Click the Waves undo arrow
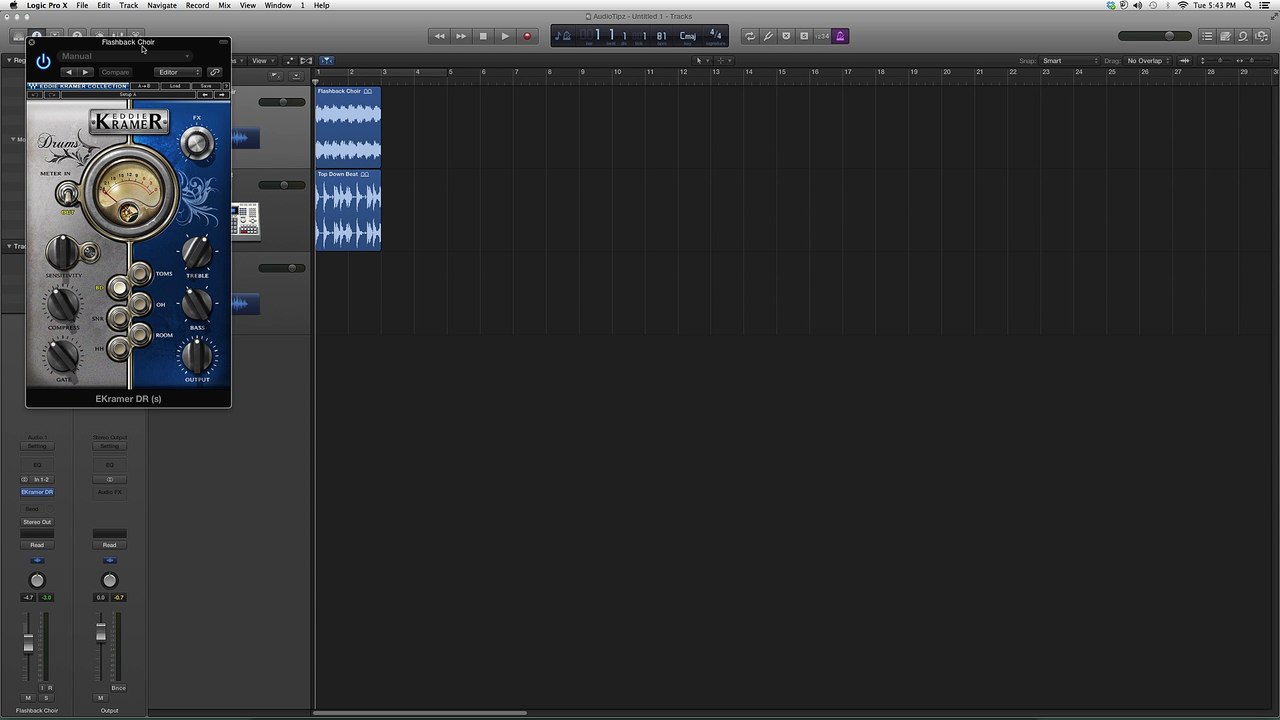Image resolution: width=1280 pixels, height=720 pixels. tap(33, 95)
